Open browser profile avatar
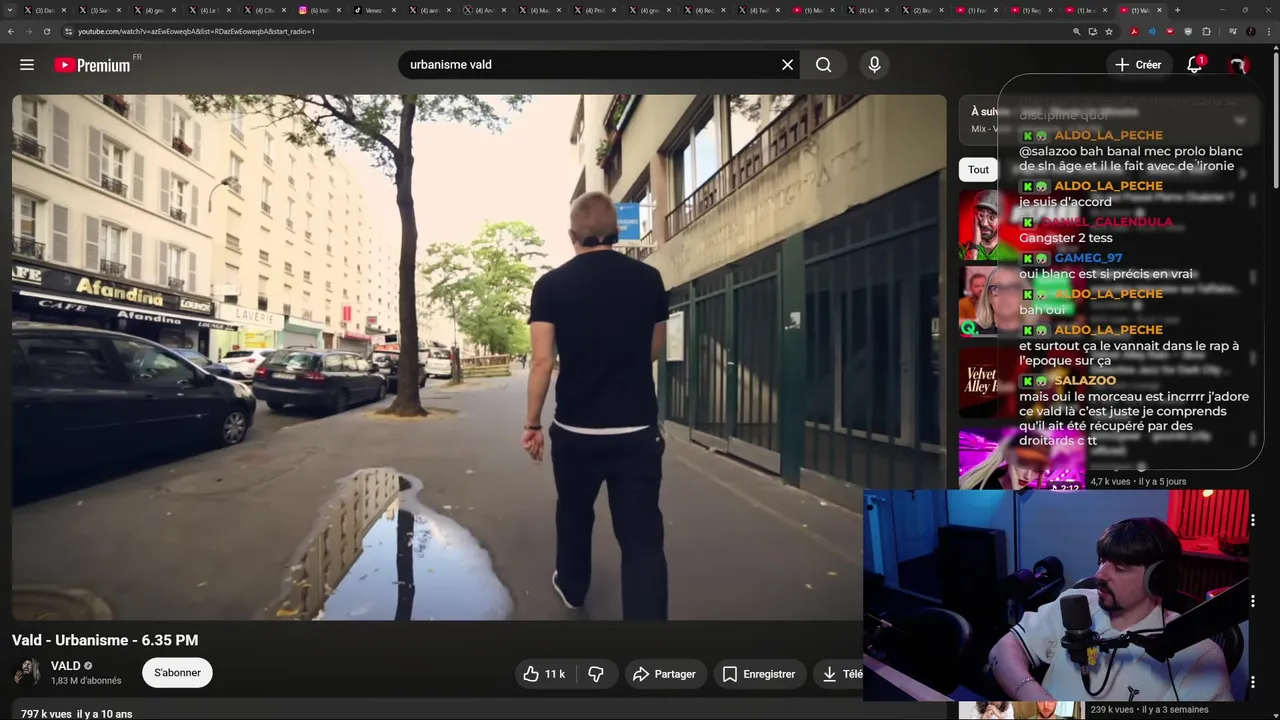 pyautogui.click(x=1250, y=31)
